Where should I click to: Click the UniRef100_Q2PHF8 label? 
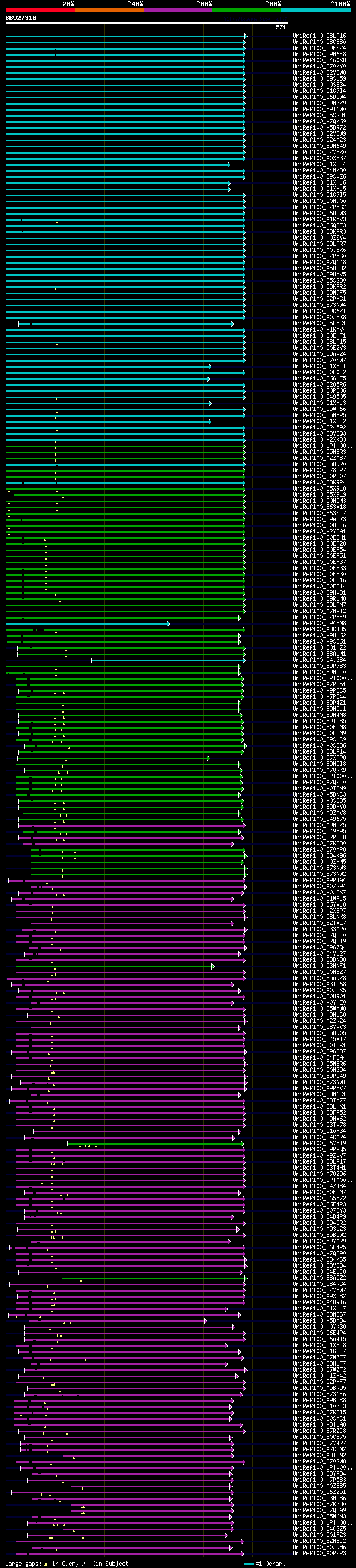click(319, 837)
